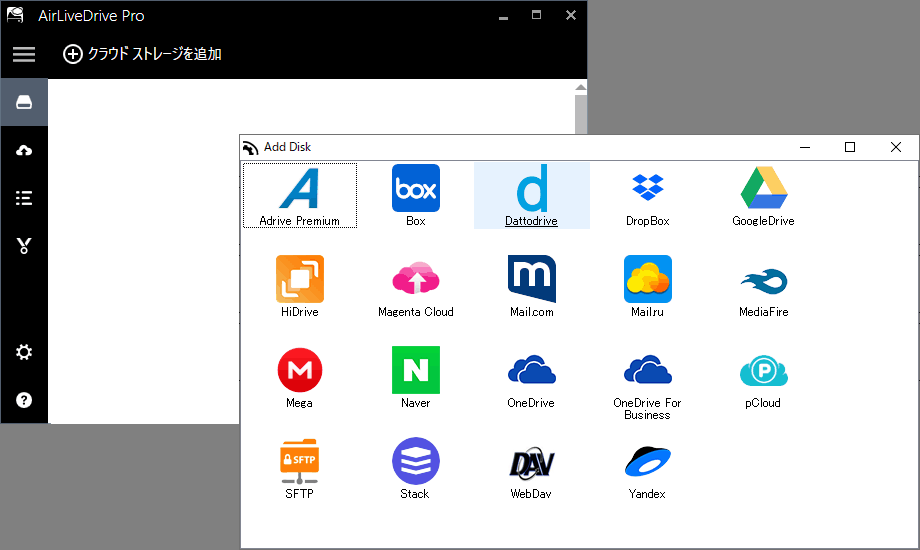Maximize the Add Disk window
920x550 pixels.
[850, 147]
